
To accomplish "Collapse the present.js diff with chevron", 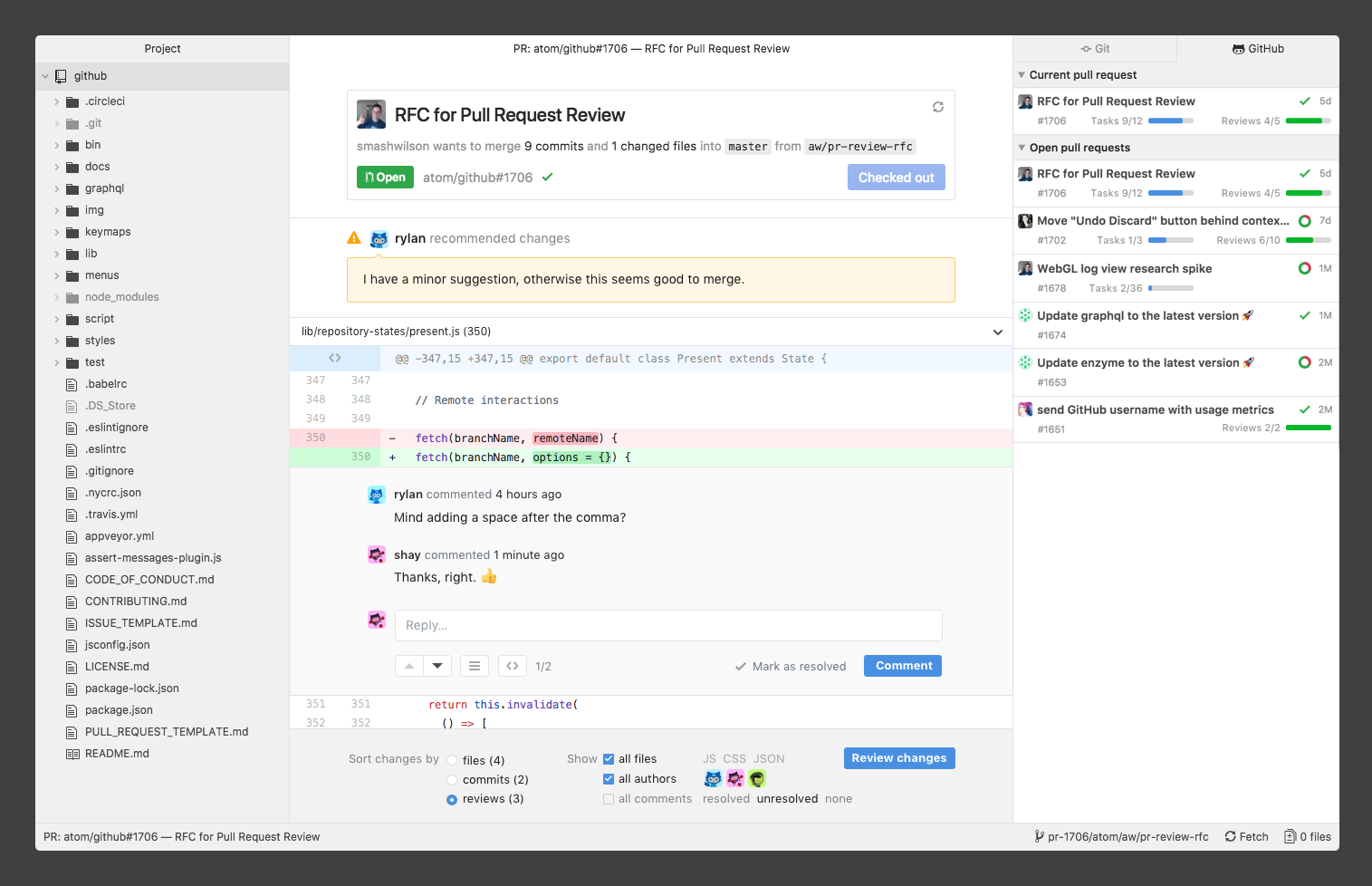I will [998, 332].
